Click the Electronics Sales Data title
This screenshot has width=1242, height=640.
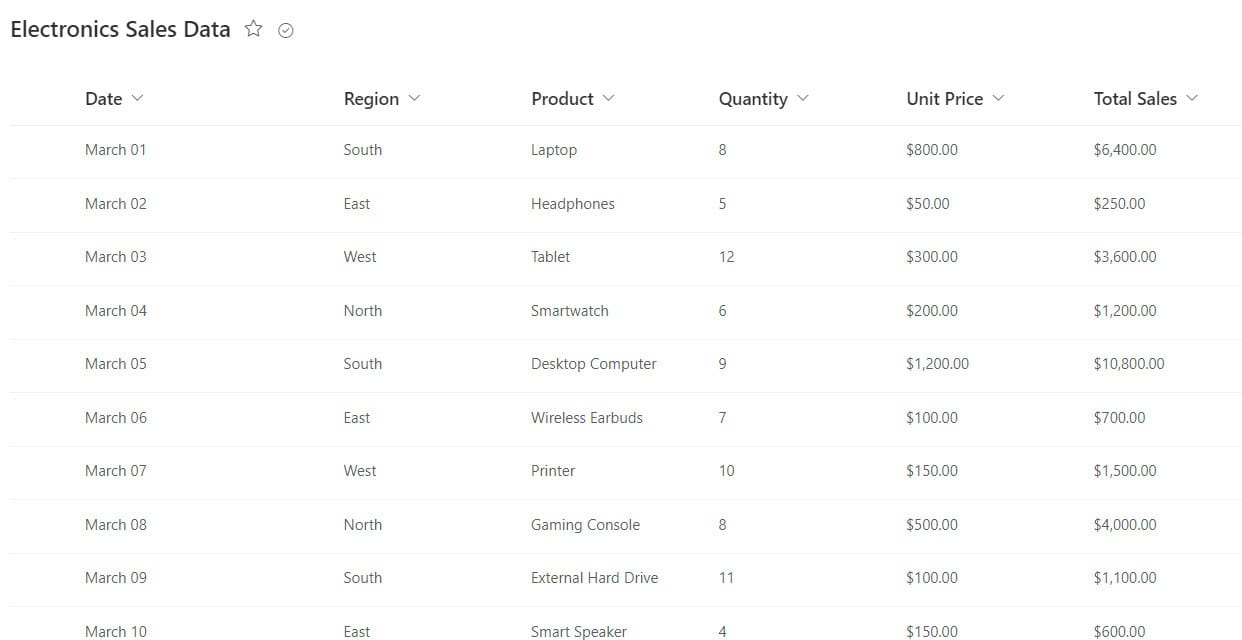120,29
